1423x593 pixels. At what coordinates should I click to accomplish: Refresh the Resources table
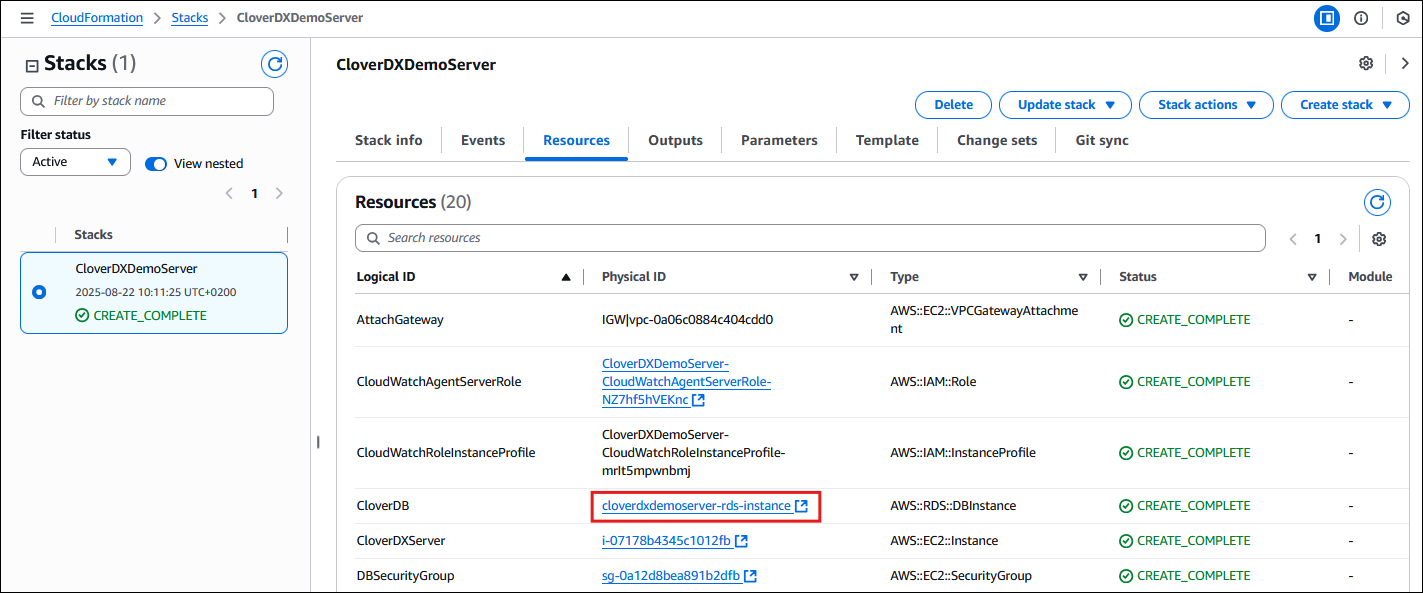tap(1377, 202)
